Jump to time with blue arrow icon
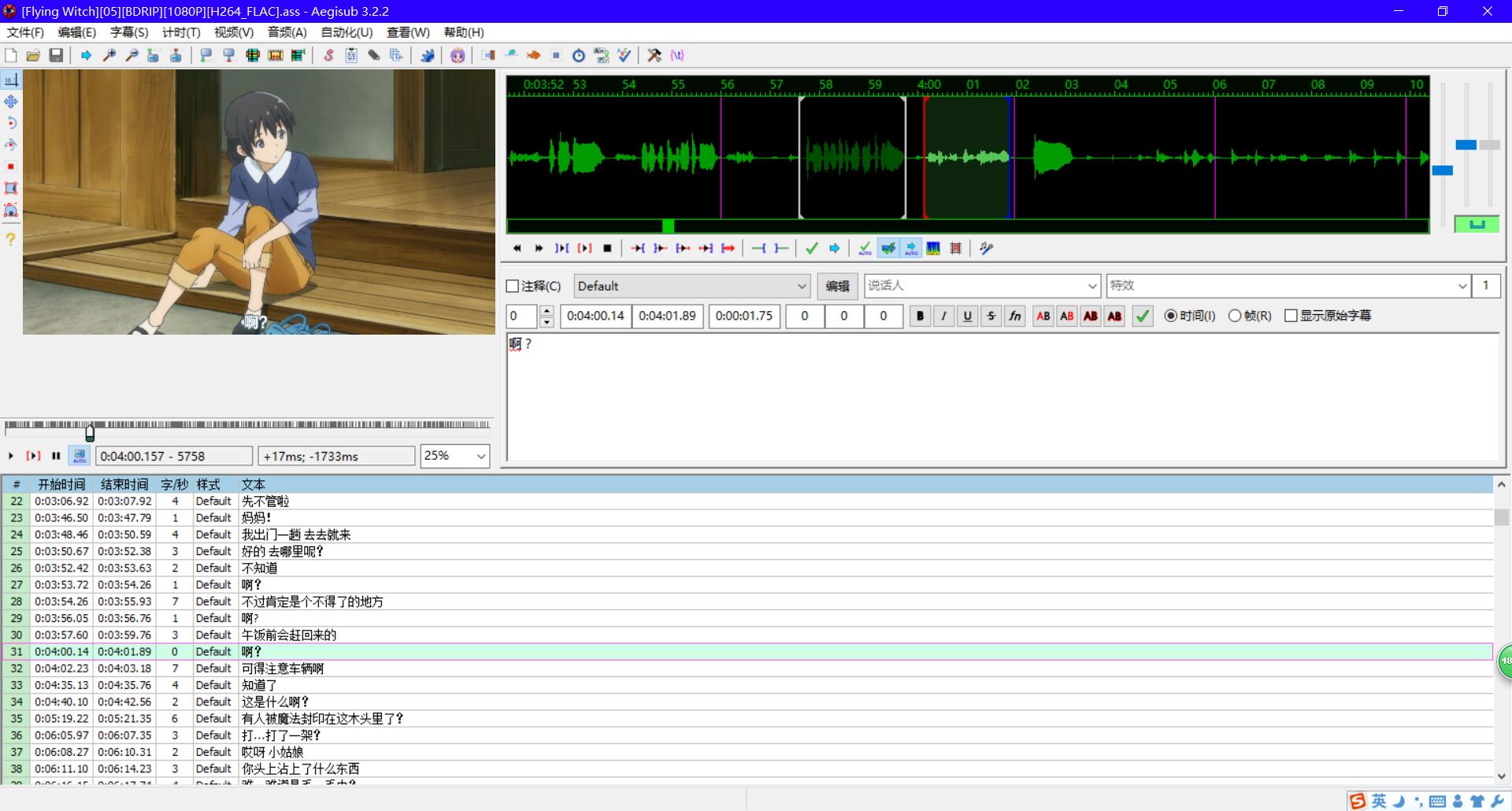Screen dimensions: 1512x811 point(87,55)
